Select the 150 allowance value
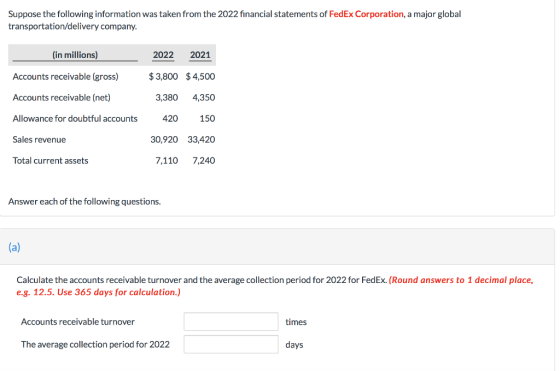Image resolution: width=560 pixels, height=371 pixels. pos(207,119)
